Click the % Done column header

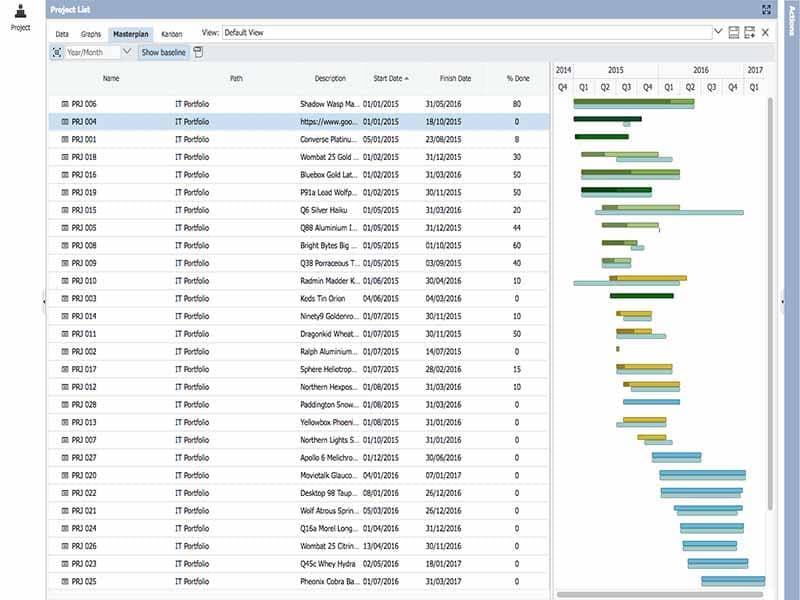tap(517, 78)
